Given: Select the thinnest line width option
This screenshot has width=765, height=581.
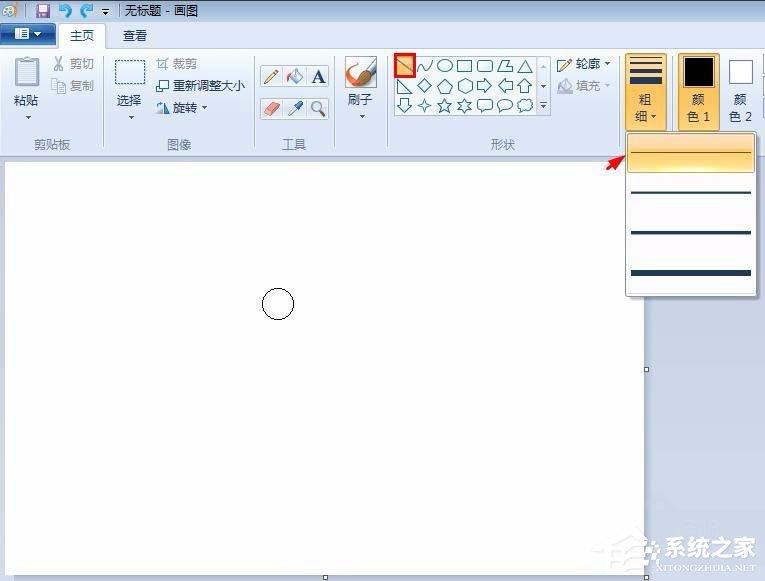Looking at the screenshot, I should click(x=690, y=153).
